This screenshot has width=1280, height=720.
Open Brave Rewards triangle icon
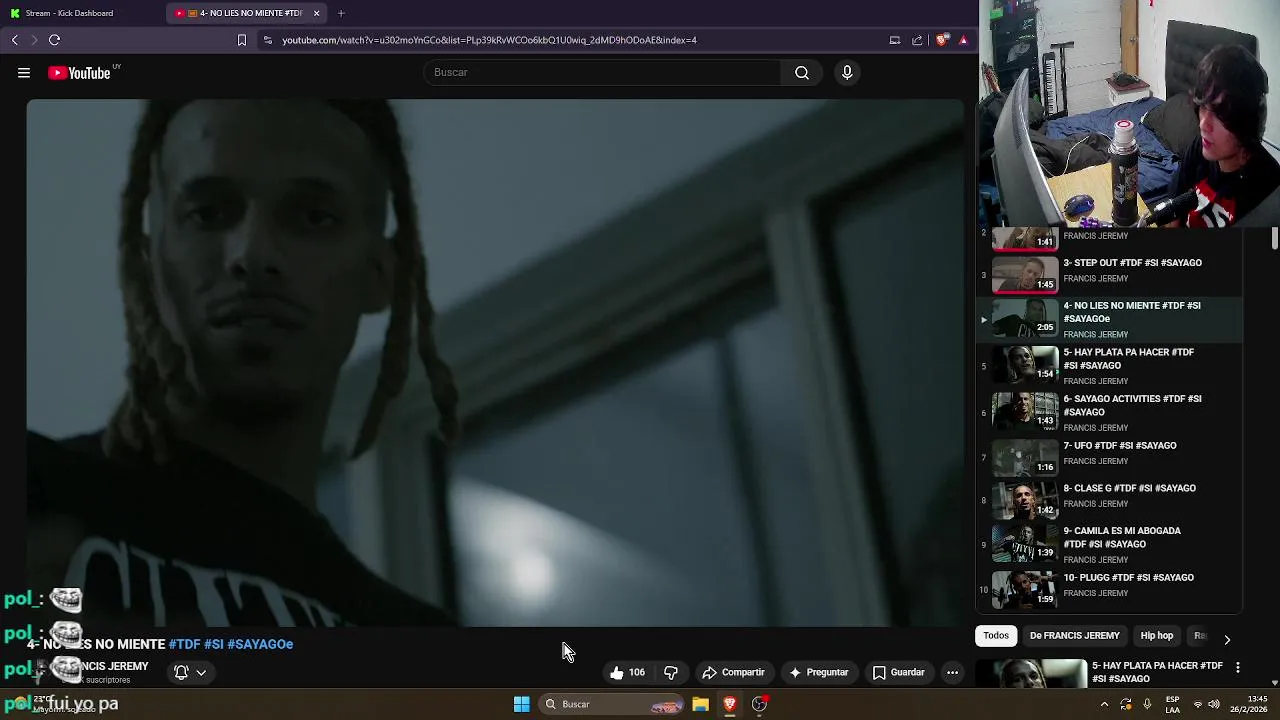pos(963,40)
